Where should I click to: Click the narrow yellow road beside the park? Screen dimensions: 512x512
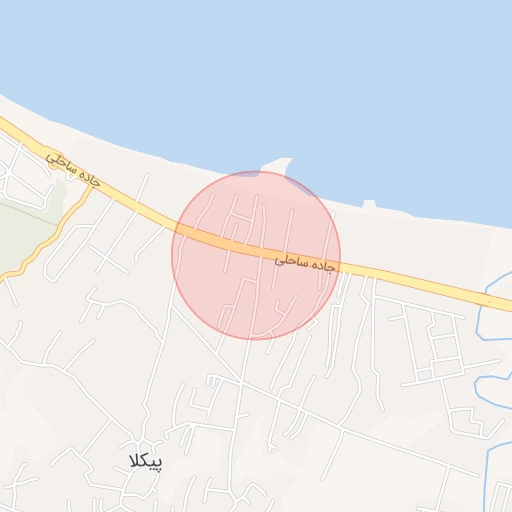[x=55, y=233]
